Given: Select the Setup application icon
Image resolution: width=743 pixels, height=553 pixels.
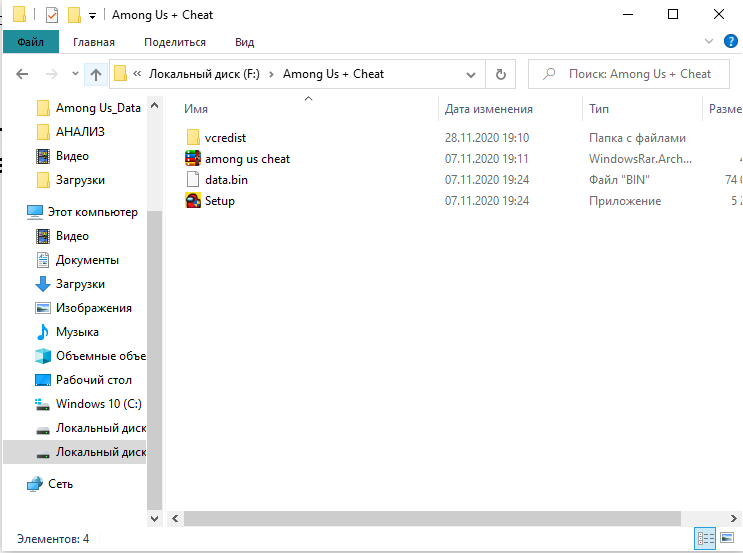Looking at the screenshot, I should click(193, 201).
